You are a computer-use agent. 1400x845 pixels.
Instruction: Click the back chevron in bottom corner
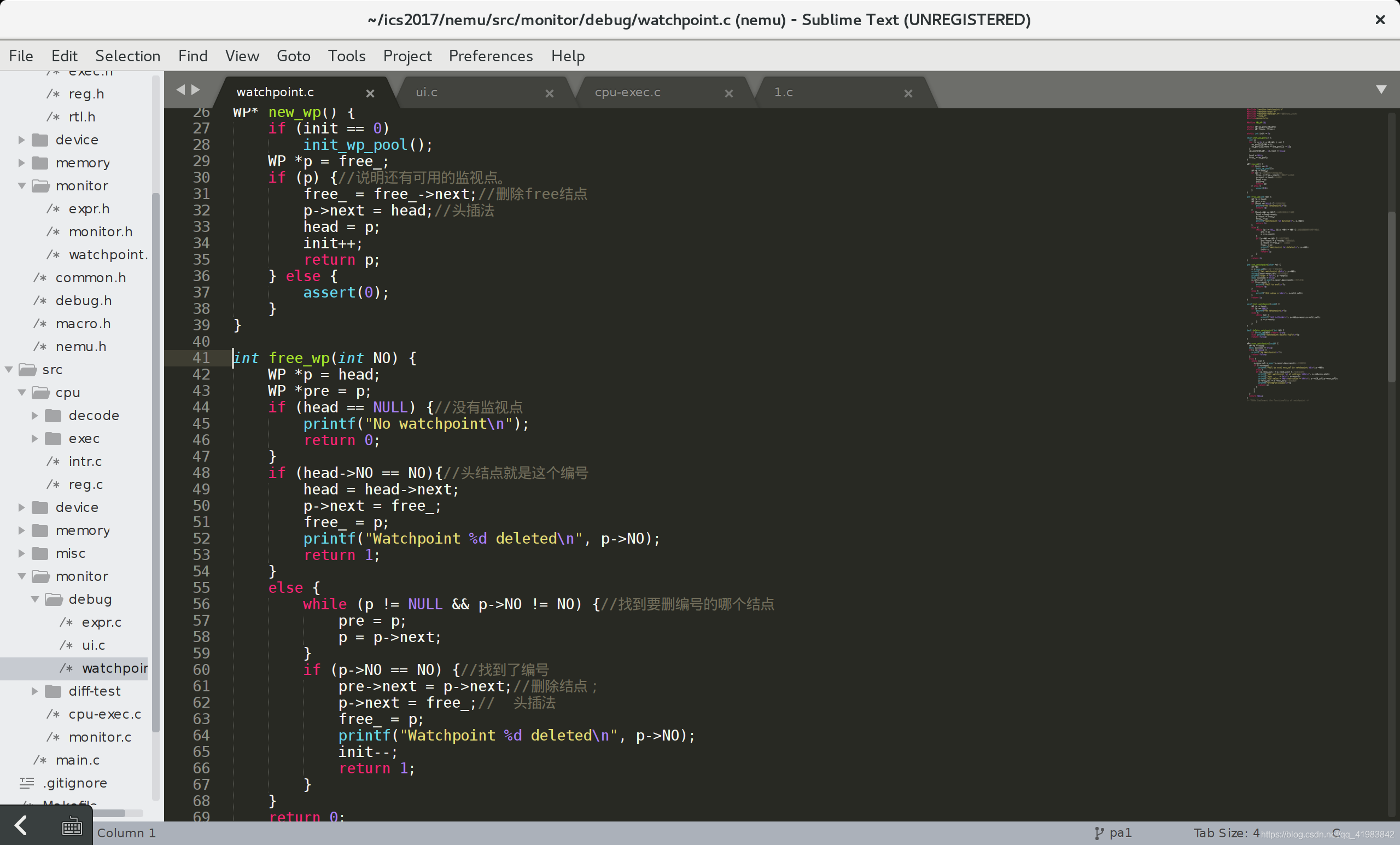(x=21, y=825)
